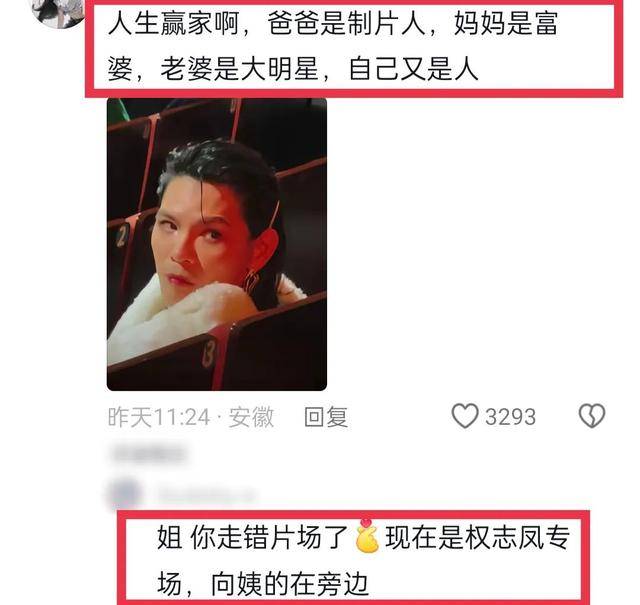Image resolution: width=640 pixels, height=605 pixels.
Task: Tap the broken heart dislike icon
Action: 591,416
